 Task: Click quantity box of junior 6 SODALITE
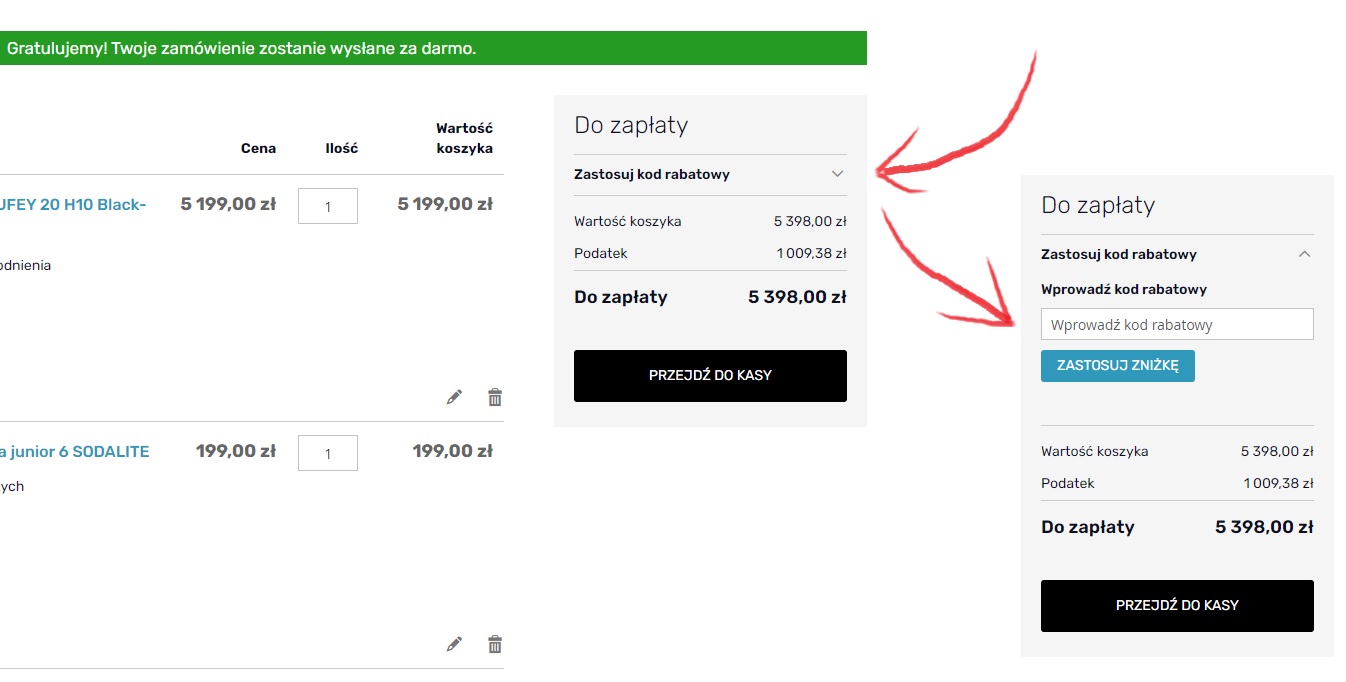coord(328,453)
